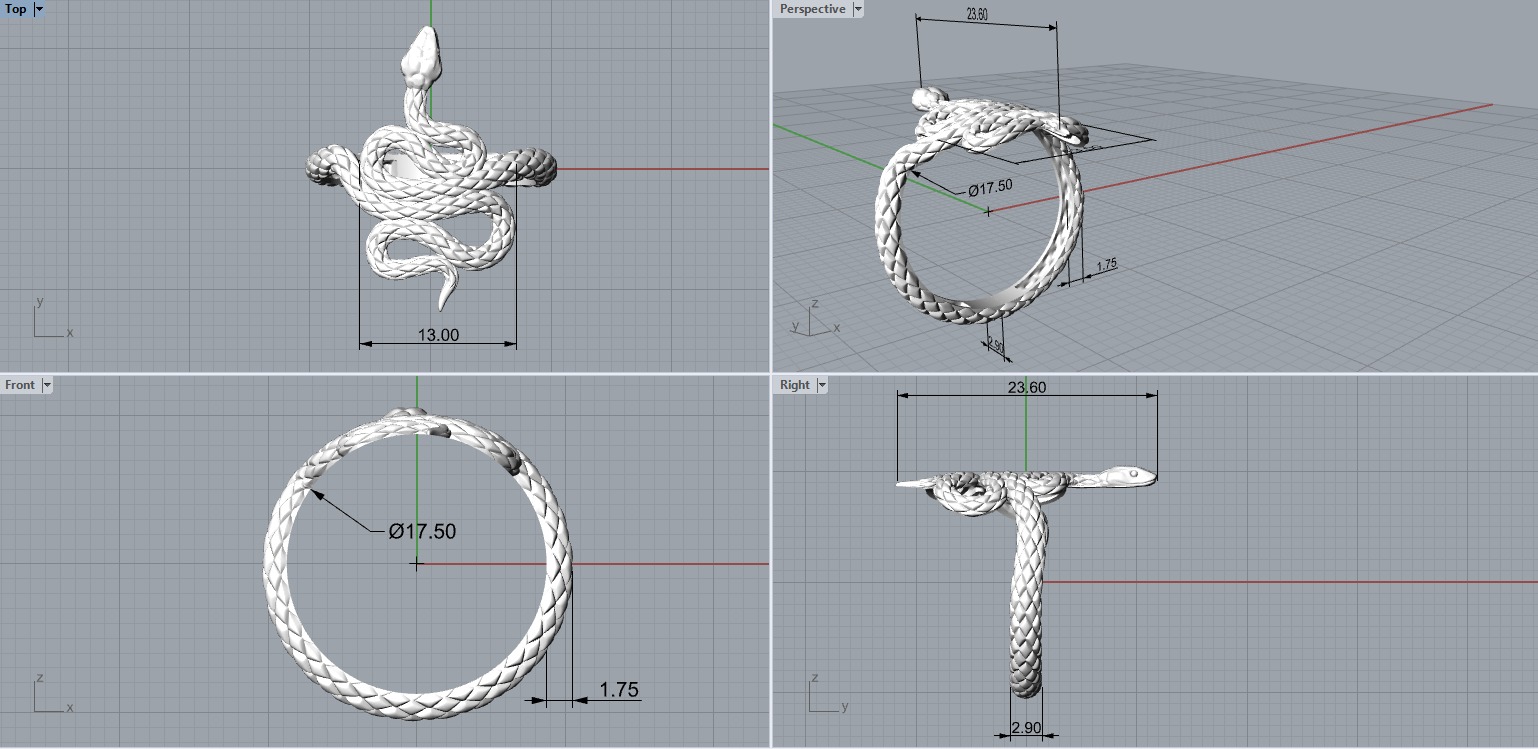Select the 1.75 dimension in Perspective view
Image resolution: width=1538 pixels, height=749 pixels.
coord(1106,265)
